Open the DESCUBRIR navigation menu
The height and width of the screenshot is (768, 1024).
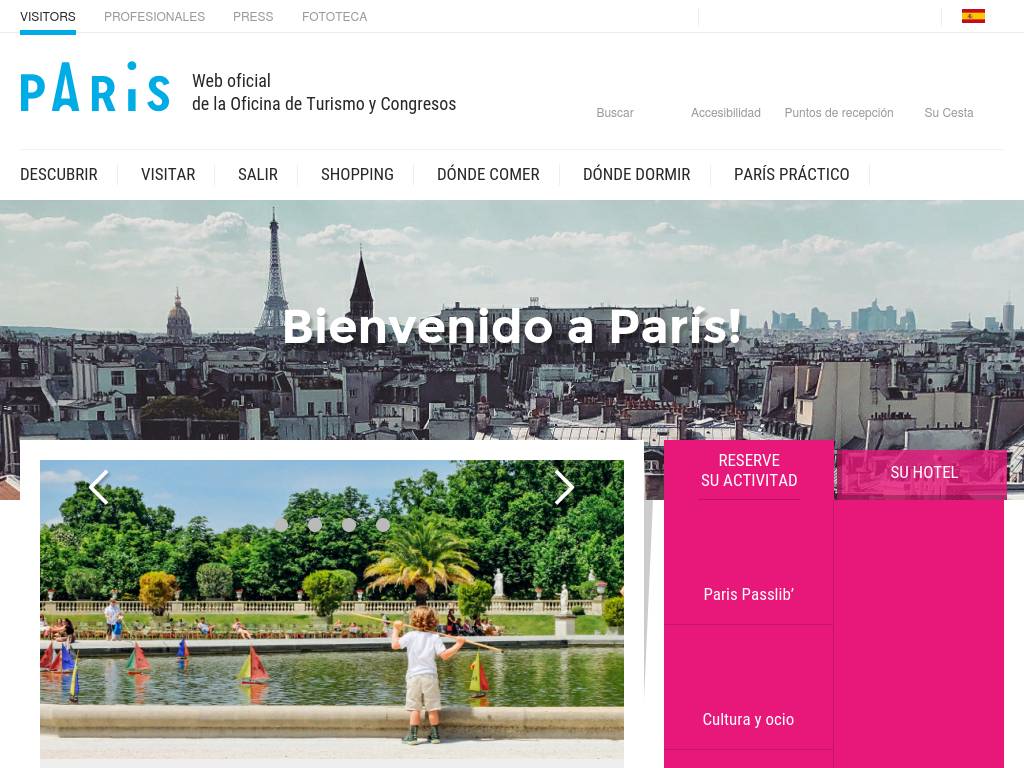[x=59, y=174]
